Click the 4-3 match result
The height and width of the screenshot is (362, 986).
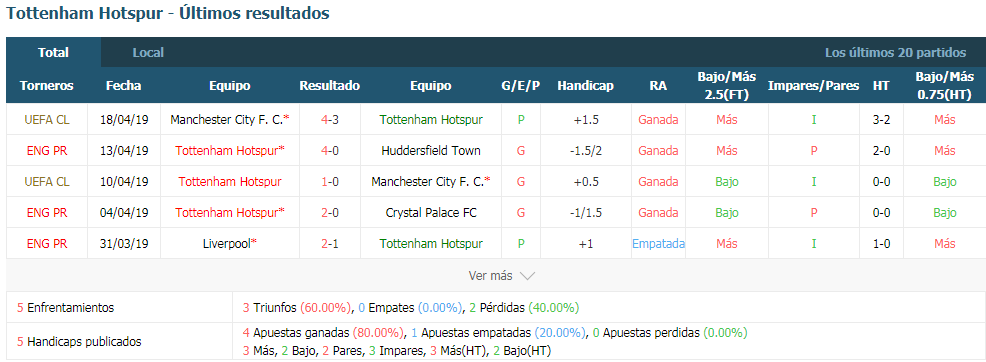click(330, 119)
